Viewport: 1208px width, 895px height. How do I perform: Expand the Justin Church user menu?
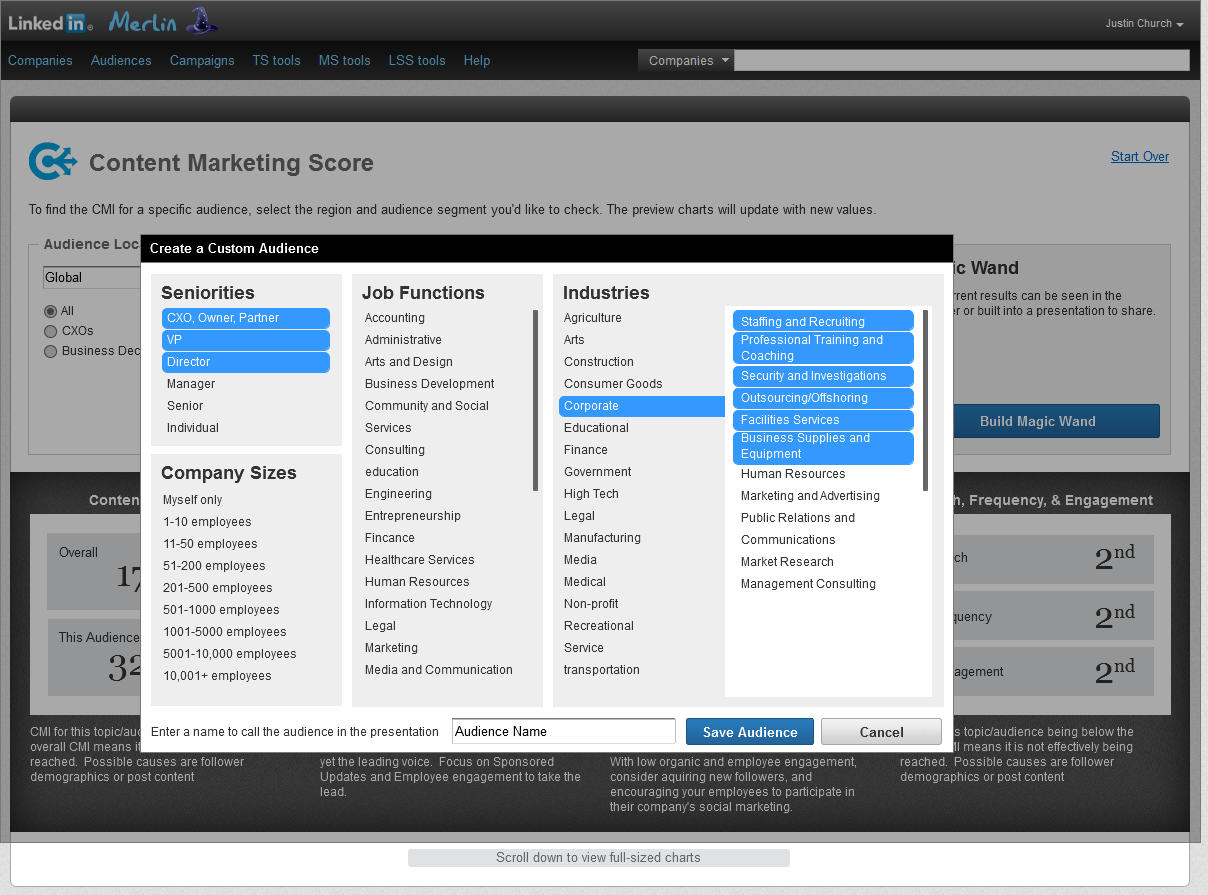pos(1144,24)
